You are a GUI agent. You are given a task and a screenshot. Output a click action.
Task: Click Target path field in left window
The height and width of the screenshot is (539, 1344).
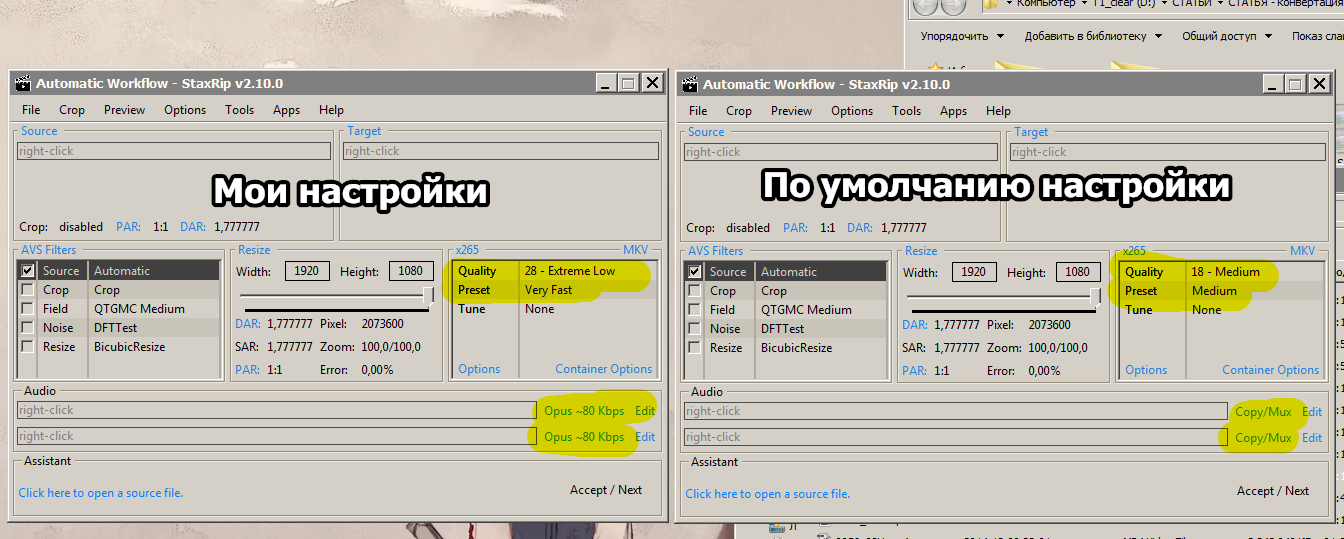click(x=500, y=151)
